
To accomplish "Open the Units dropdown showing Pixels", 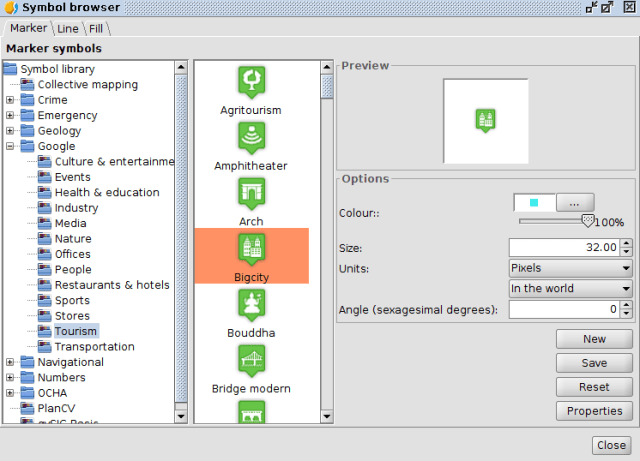I will pos(570,268).
